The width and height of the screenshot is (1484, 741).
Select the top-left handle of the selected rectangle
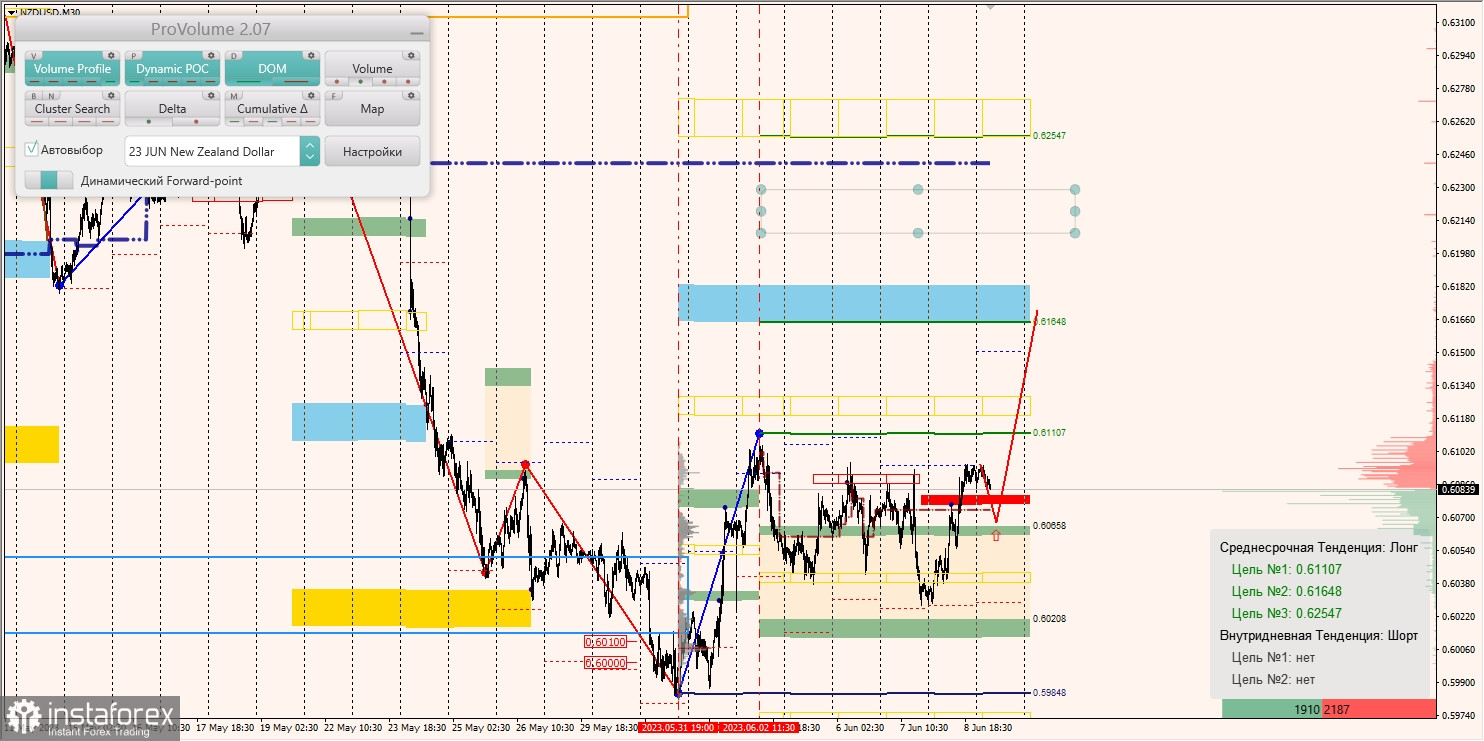click(x=761, y=189)
